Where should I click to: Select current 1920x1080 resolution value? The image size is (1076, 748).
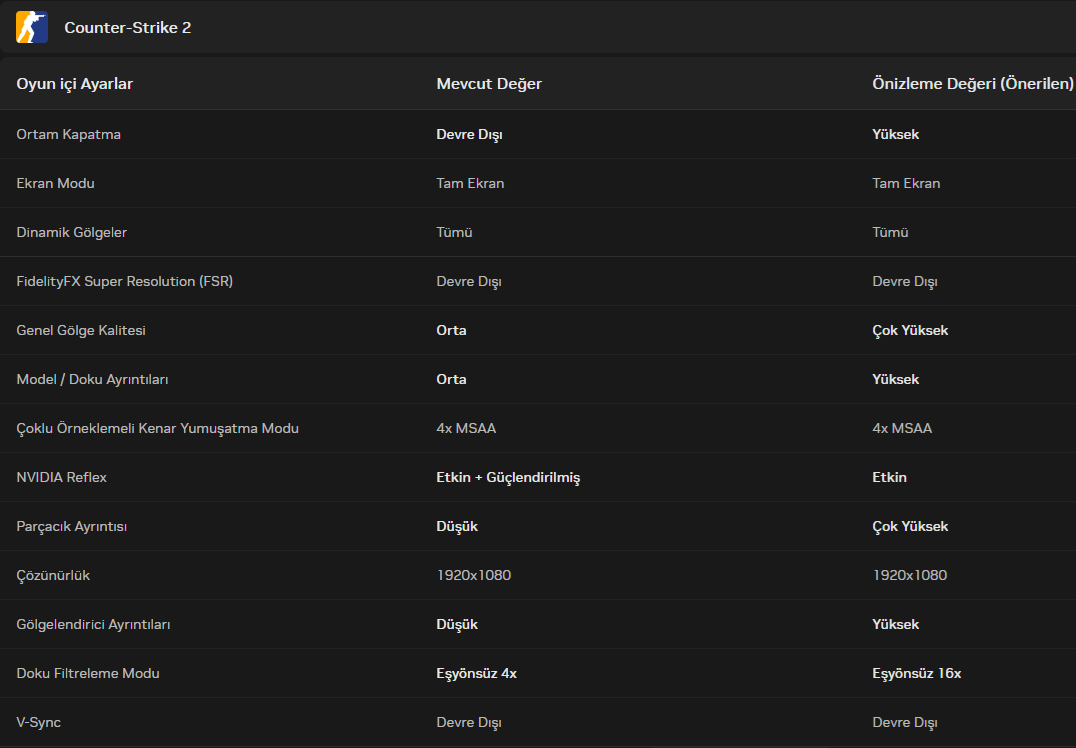coord(473,575)
